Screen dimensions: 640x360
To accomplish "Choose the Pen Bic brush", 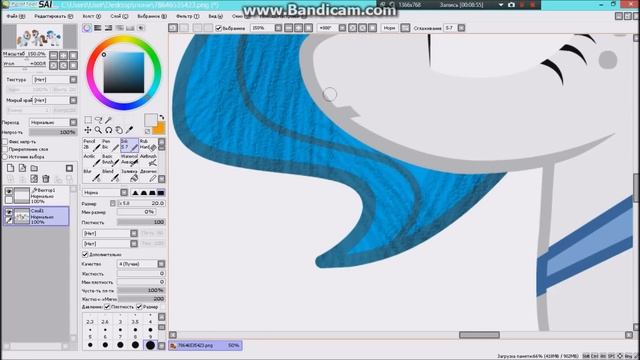I will (110, 144).
